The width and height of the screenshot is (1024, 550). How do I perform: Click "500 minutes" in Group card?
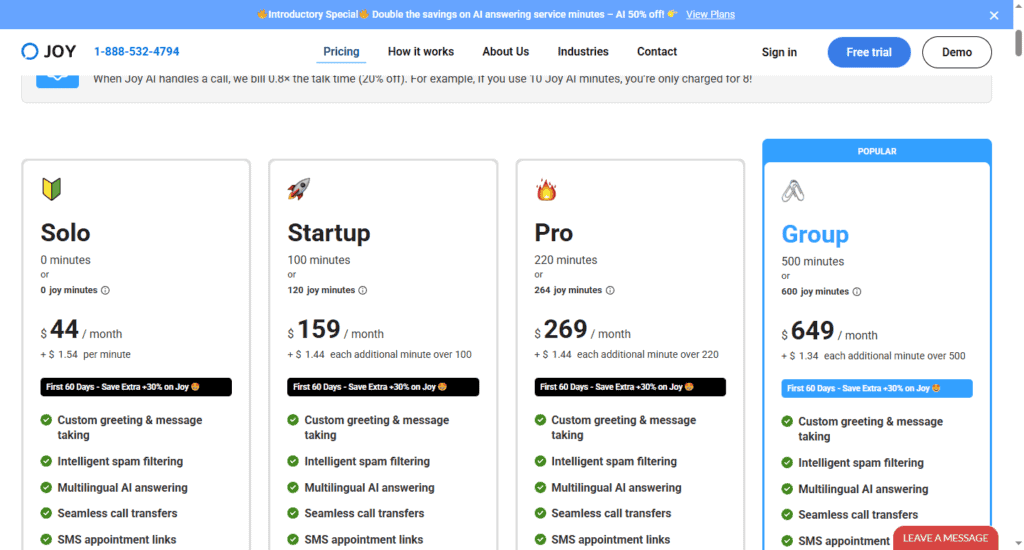pyautogui.click(x=812, y=261)
